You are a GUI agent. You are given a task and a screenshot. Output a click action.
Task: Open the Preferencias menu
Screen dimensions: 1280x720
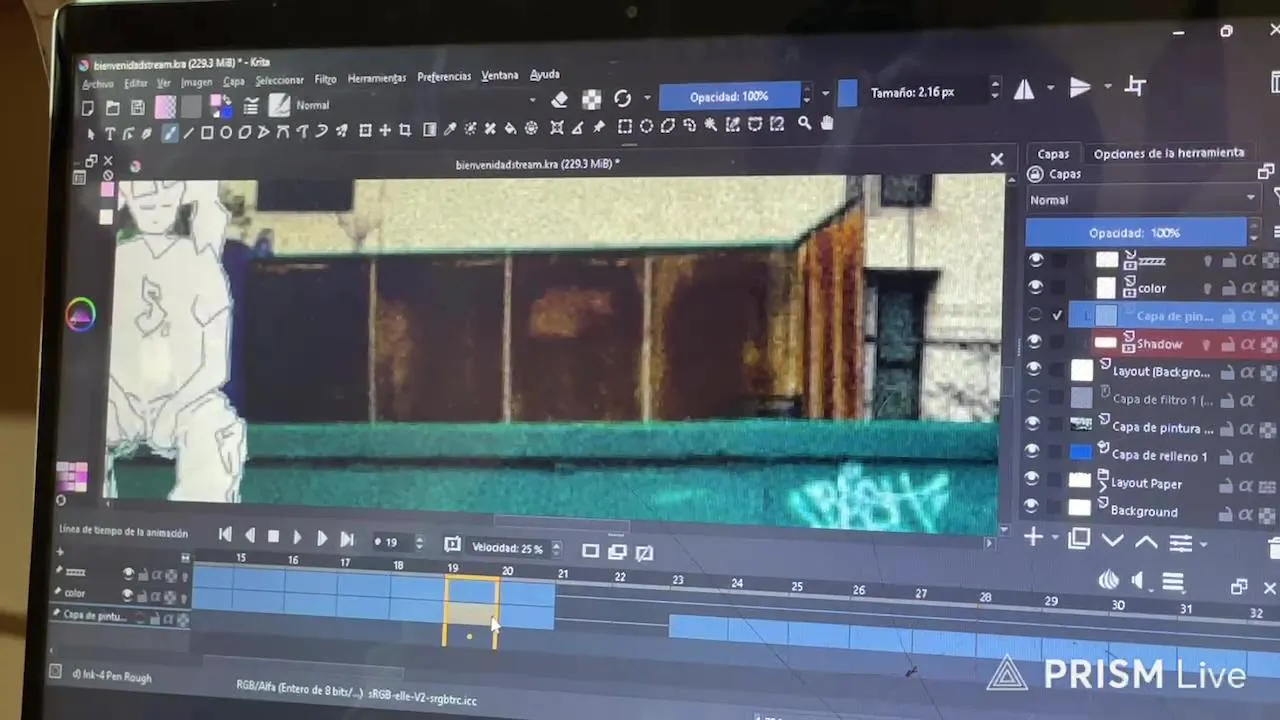(444, 77)
